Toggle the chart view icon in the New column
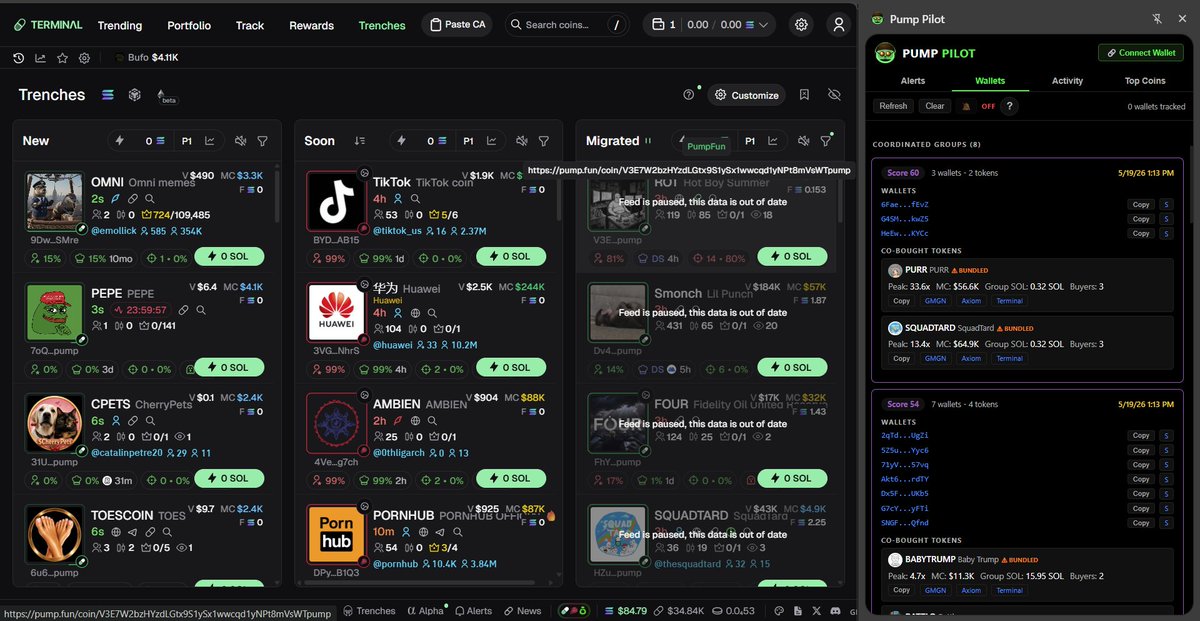 click(210, 141)
